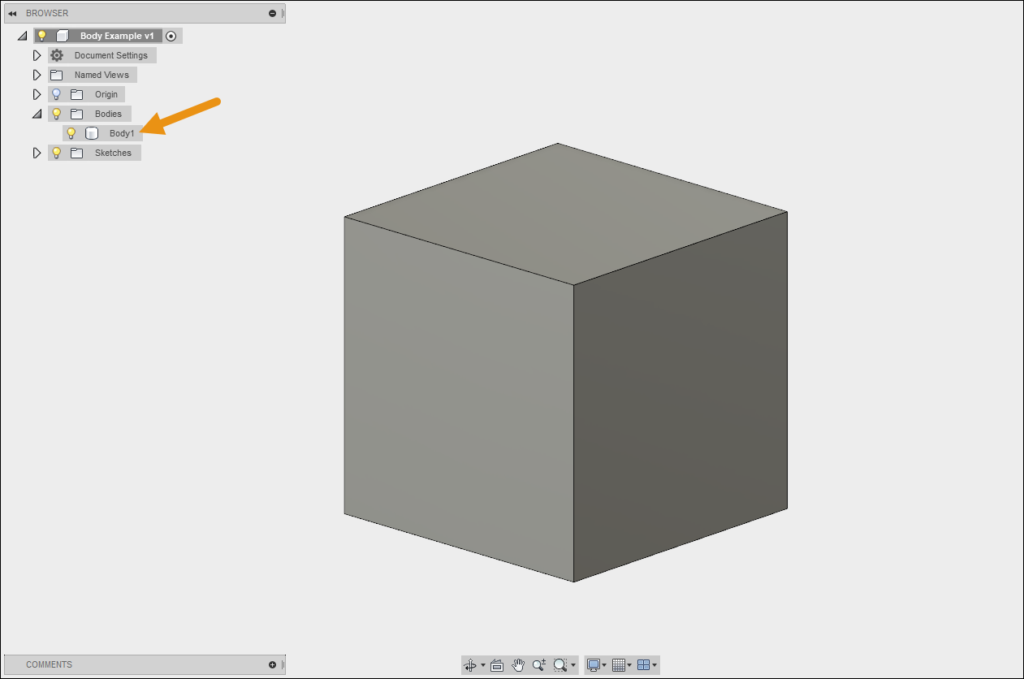
Task: Open the dropdown next to the Orbit tool
Action: [484, 665]
